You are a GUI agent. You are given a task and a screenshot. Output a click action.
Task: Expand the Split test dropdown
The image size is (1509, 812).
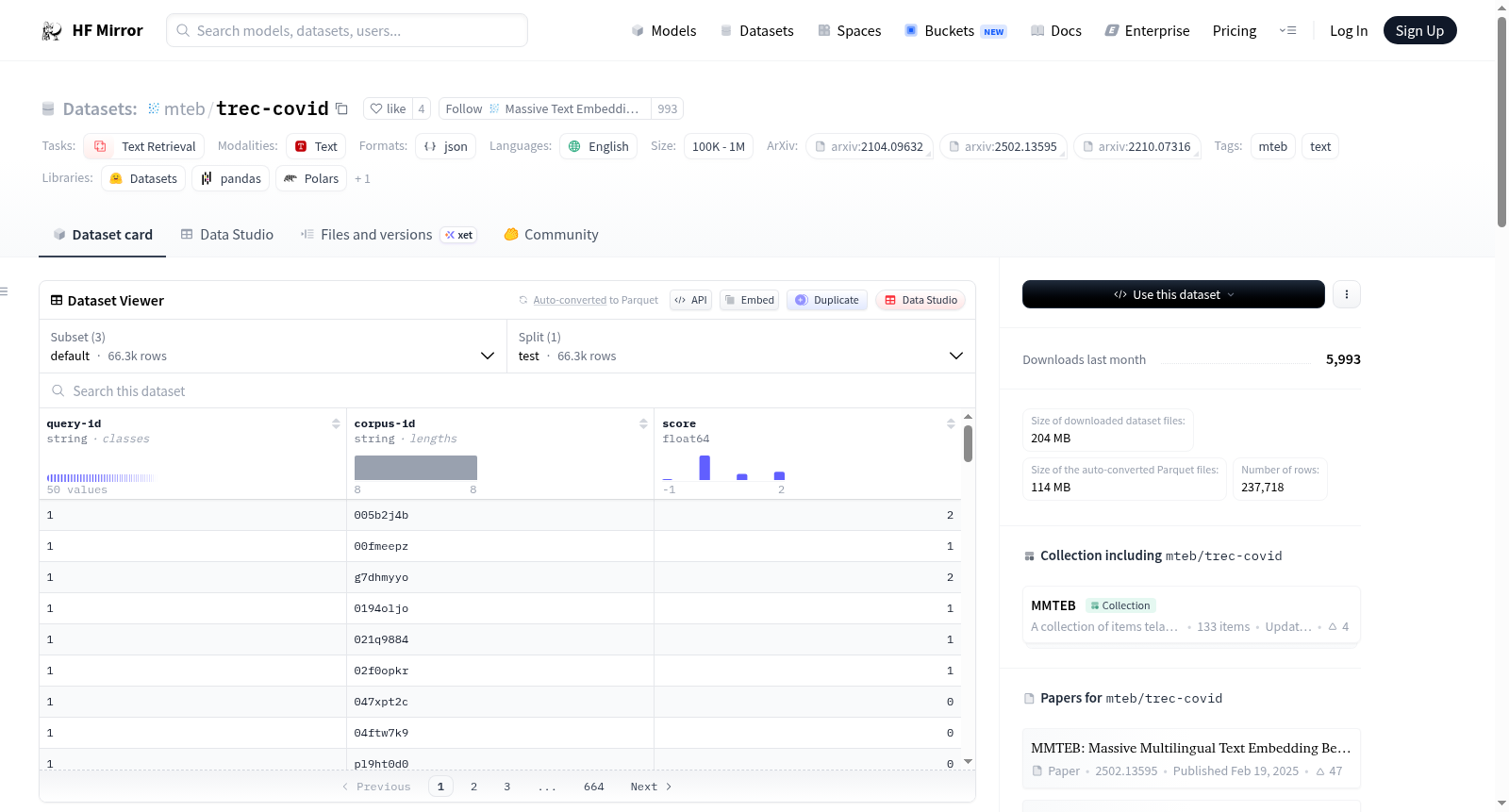click(741, 346)
